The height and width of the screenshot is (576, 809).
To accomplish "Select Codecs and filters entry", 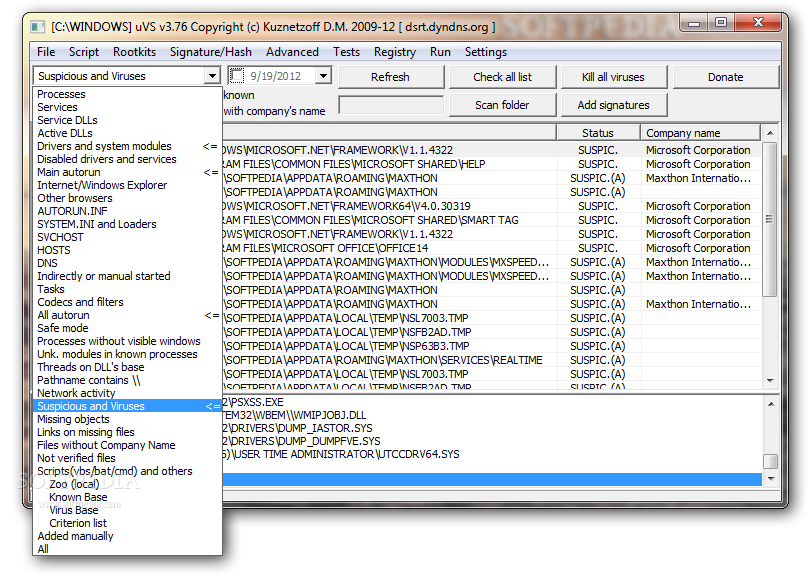I will point(127,302).
